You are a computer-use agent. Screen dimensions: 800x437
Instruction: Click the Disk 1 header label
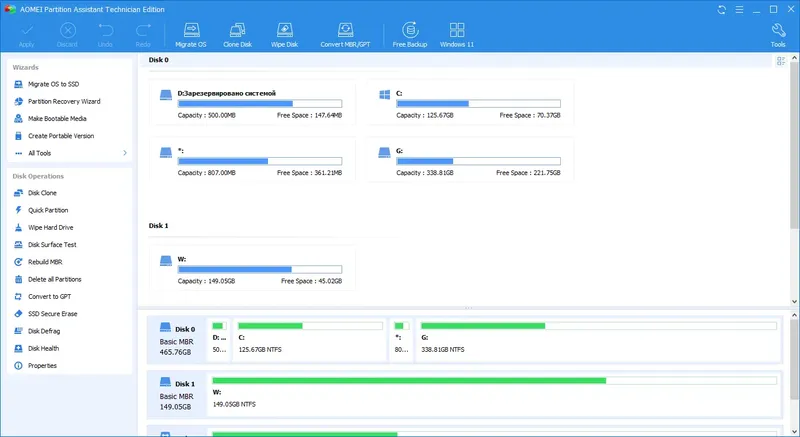pos(159,226)
